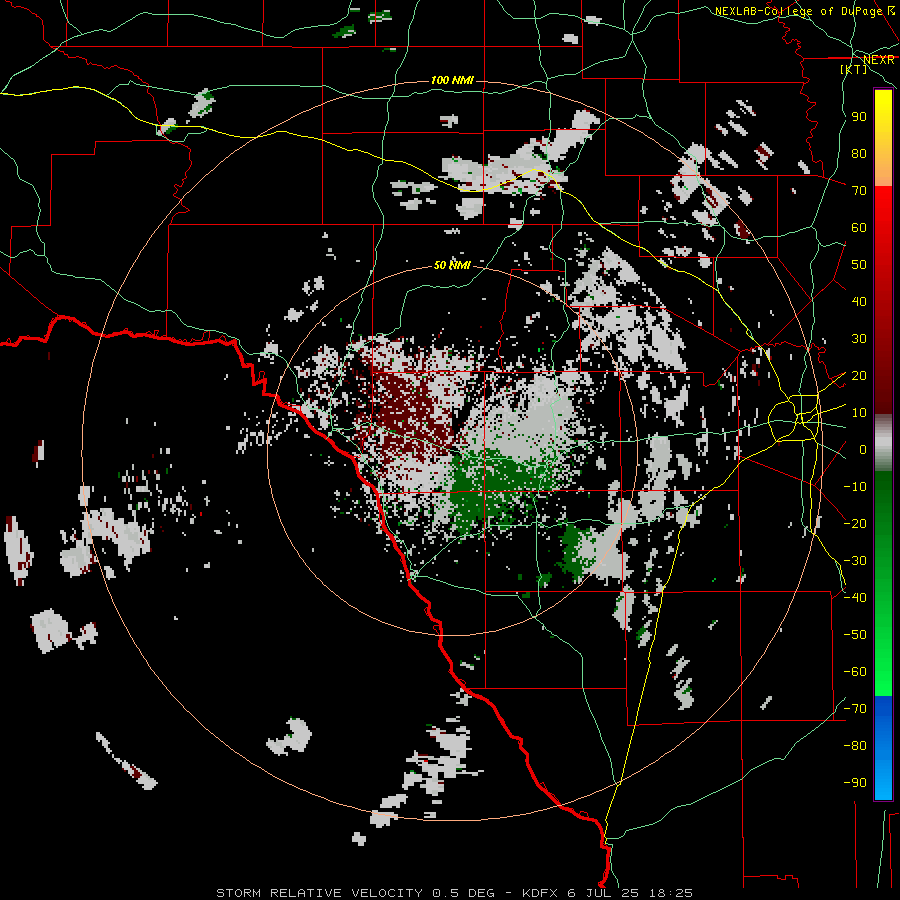This screenshot has height=900, width=900.
Task: Click the "-30" scale label
Action: tap(855, 561)
